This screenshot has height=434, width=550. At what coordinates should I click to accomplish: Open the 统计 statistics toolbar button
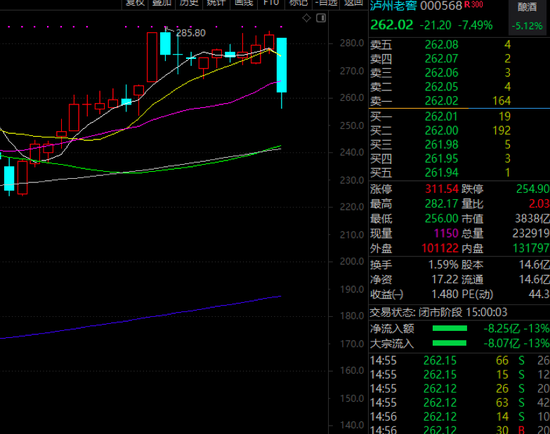coord(216,3)
